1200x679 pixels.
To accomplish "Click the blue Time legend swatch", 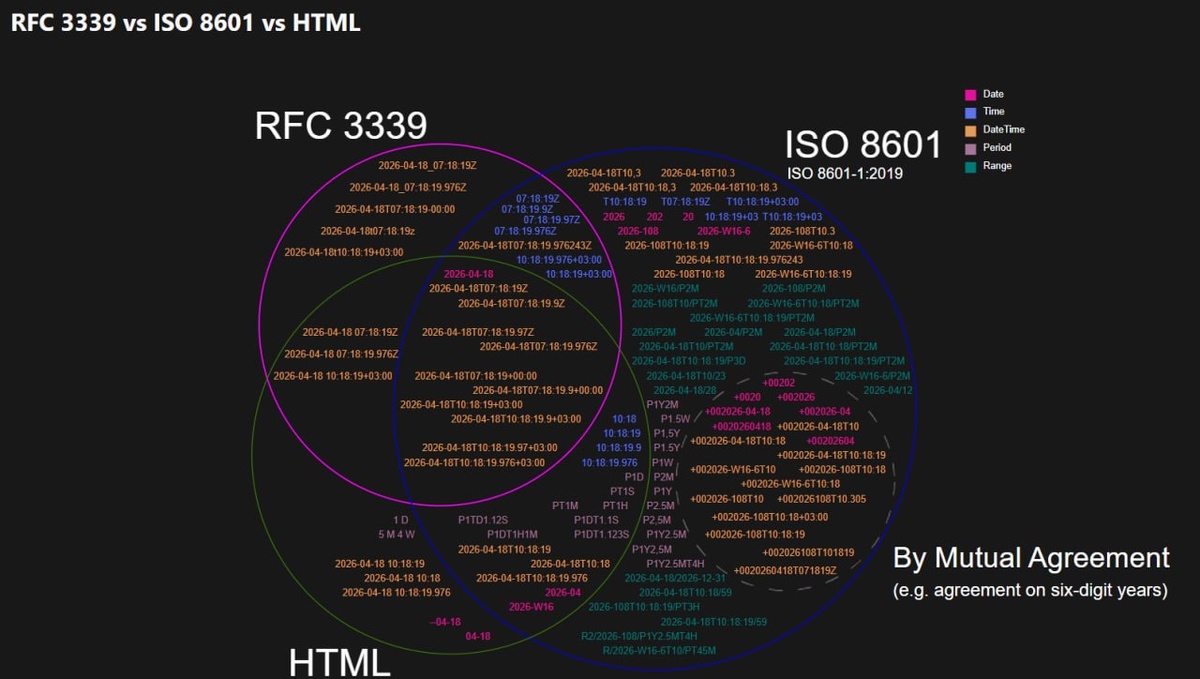I will pos(970,113).
